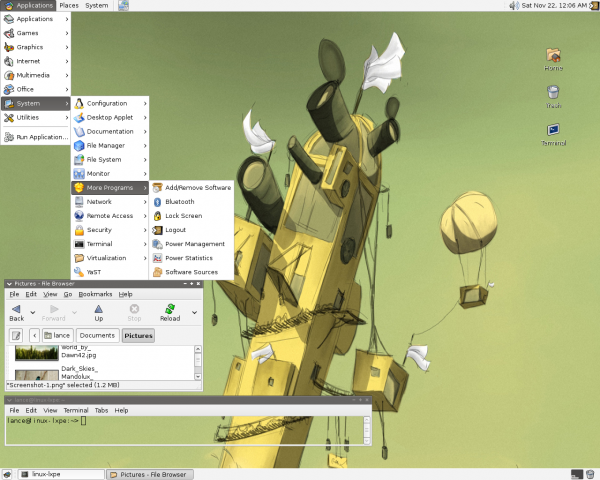Expand the Games category arrow

(67, 33)
